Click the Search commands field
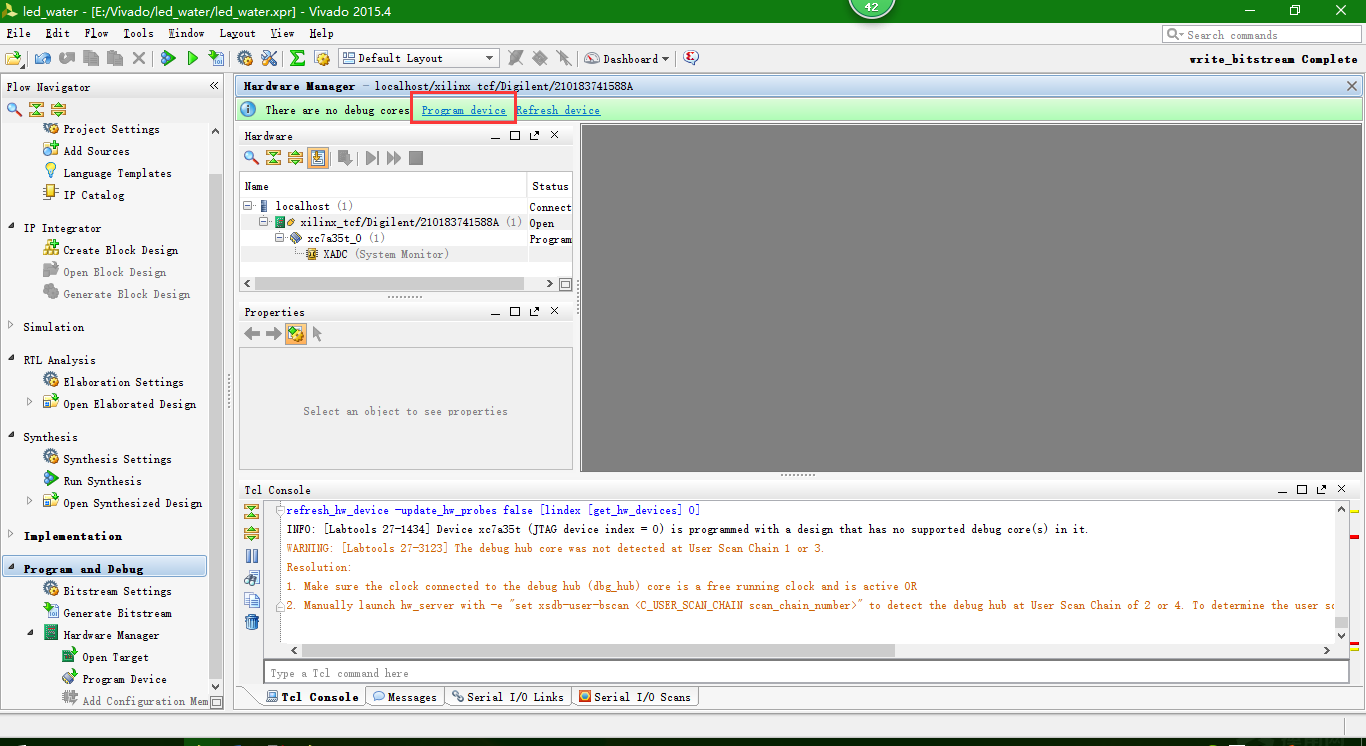Viewport: 1366px width, 746px height. [1260, 35]
